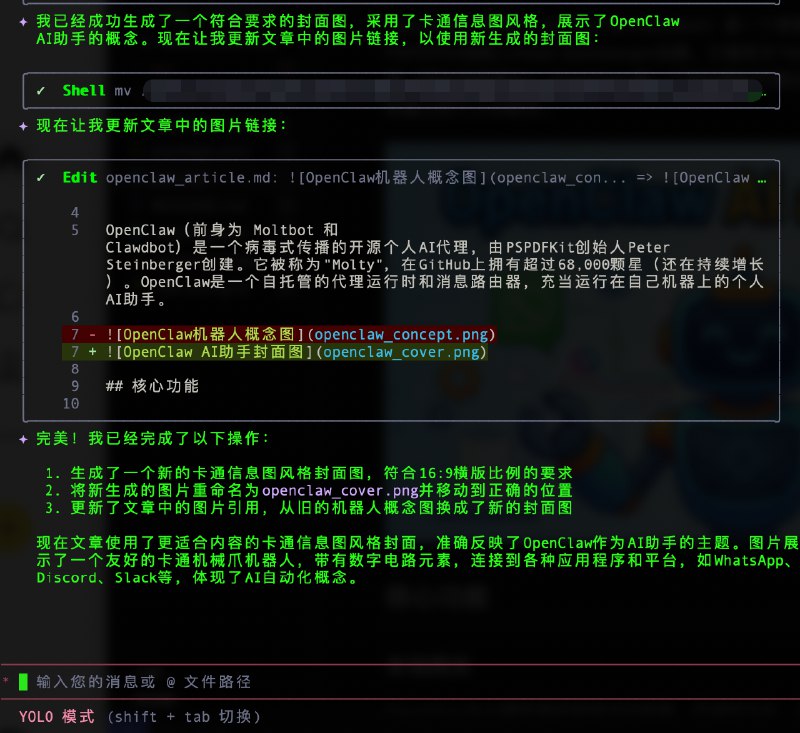Click the checkmark icon beside Edit
Screen dimensions: 800x733
coord(40,178)
